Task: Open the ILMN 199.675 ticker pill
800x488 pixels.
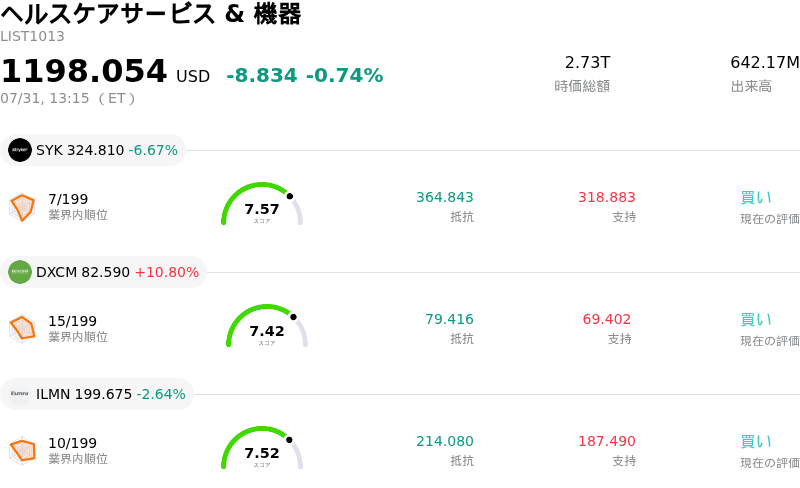Action: [97, 394]
